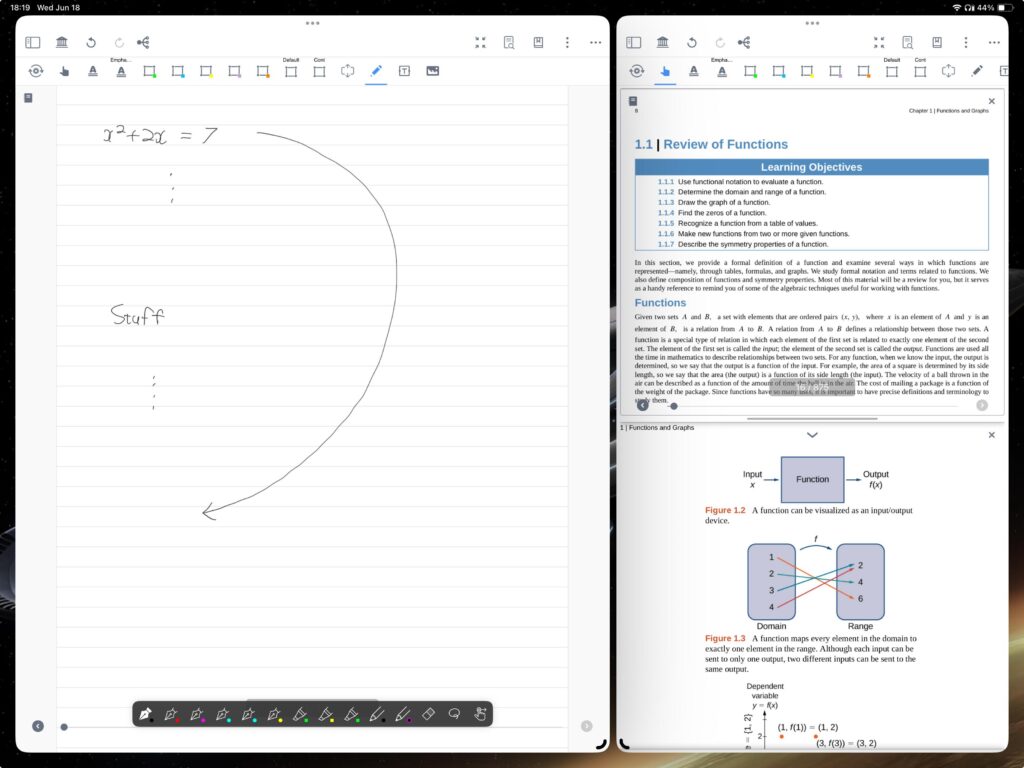Expand the sidebar in the PDF window
Viewport: 1024px width, 768px height.
coord(633,42)
